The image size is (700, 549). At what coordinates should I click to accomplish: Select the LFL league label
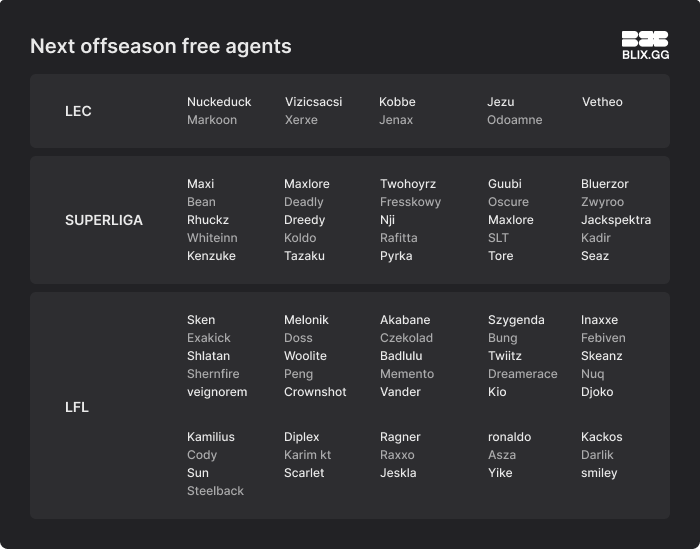click(x=77, y=407)
